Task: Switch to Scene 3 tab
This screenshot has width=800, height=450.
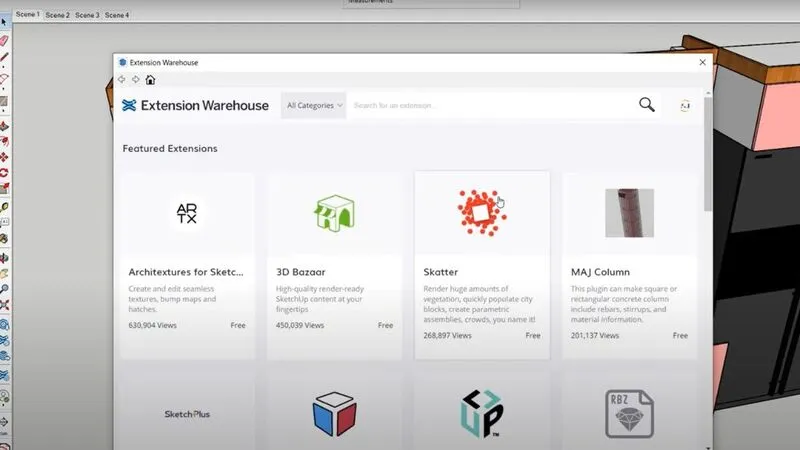Action: [x=87, y=15]
